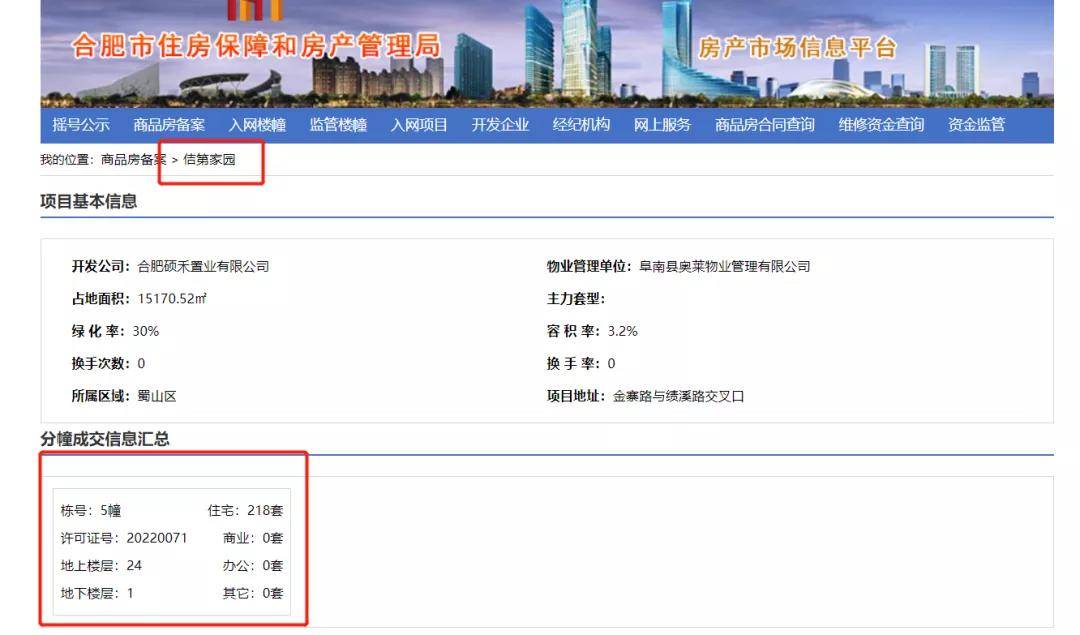Screen dimensions: 1080x635
Task: Click the project address 金寨路与绩溪路交叉口
Action: [678, 396]
